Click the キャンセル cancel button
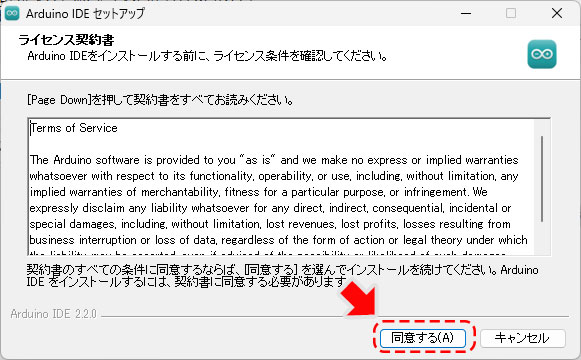This screenshot has width=581, height=360. 523,338
